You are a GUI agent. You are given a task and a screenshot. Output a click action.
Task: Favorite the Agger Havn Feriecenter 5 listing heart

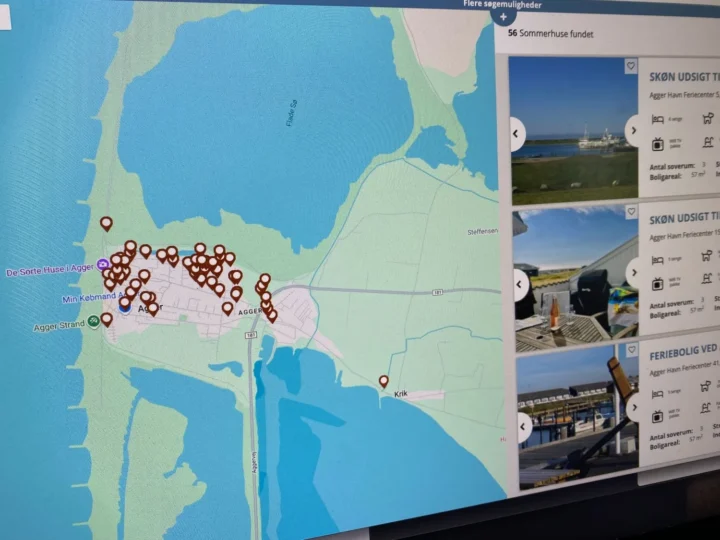pos(631,66)
